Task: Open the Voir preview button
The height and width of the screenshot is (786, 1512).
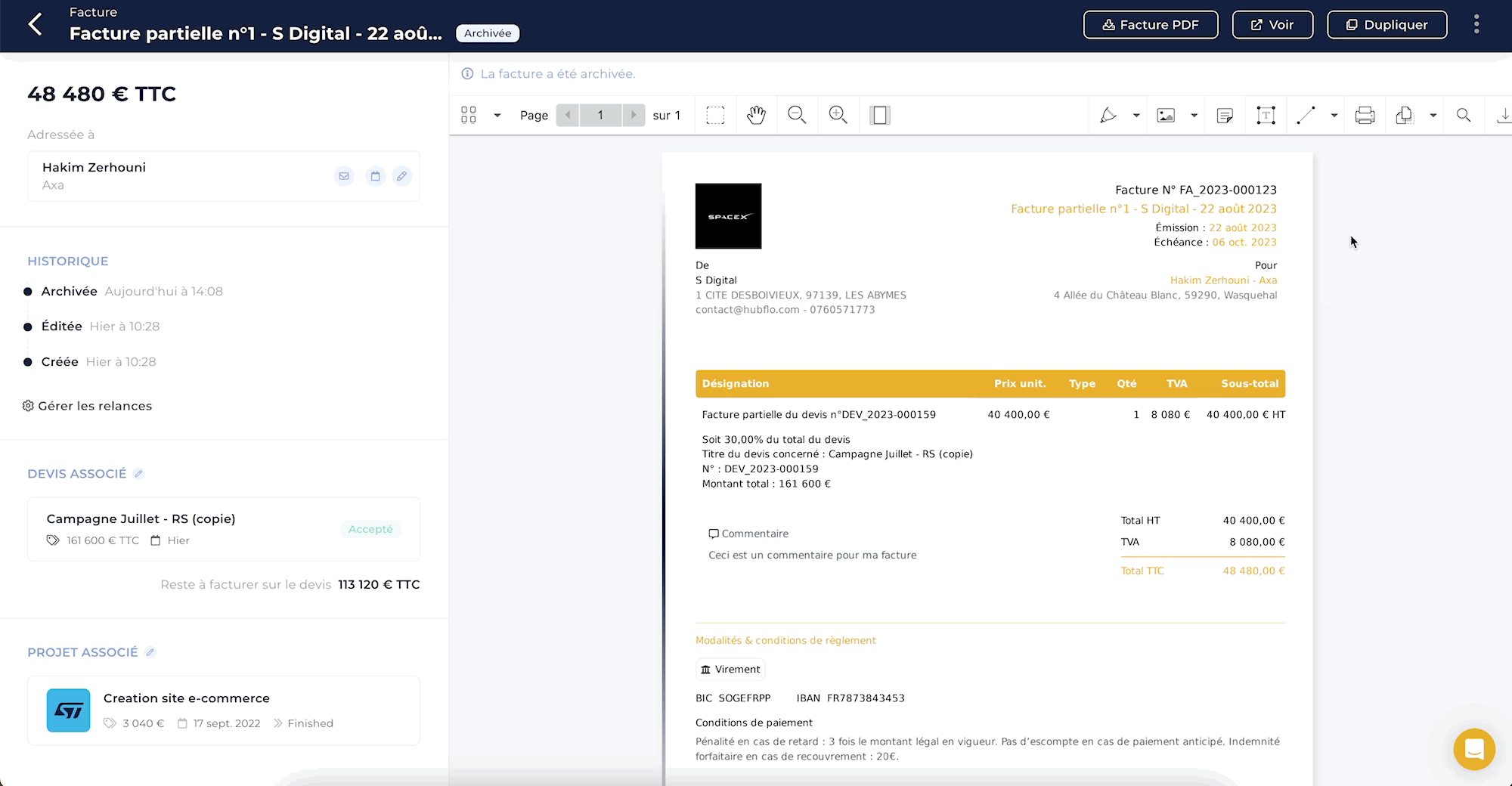Action: pos(1272,25)
